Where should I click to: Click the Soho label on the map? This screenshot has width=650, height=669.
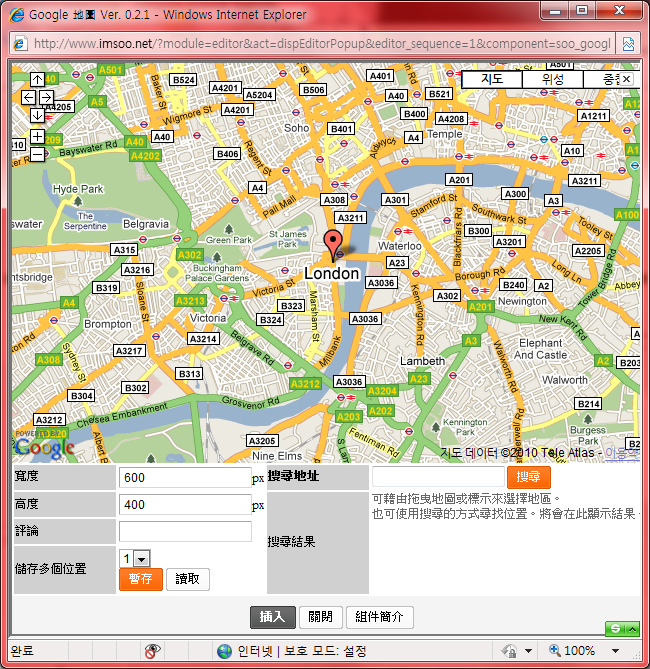click(296, 128)
